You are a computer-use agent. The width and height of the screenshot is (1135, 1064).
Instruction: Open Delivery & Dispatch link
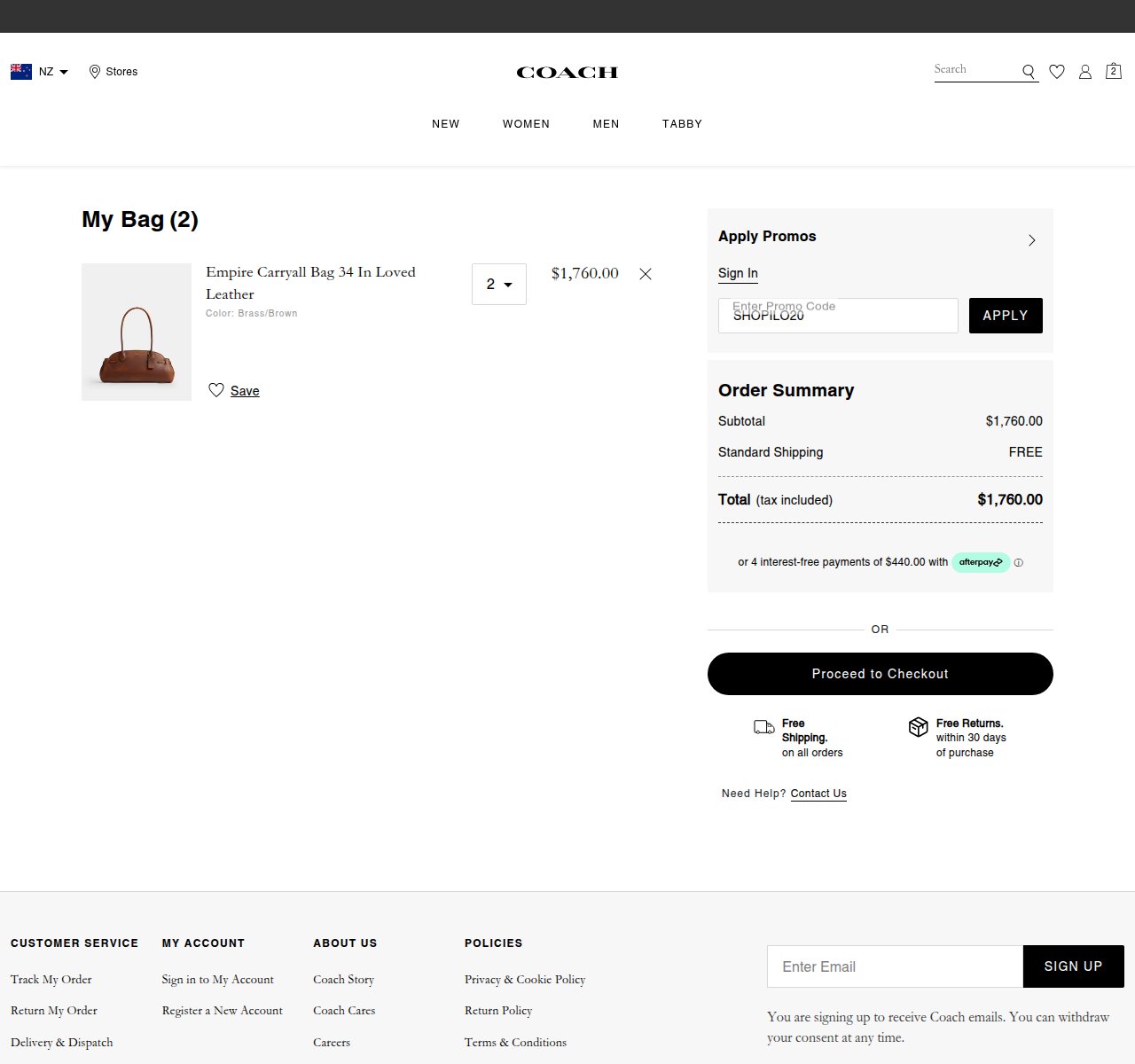[62, 1043]
